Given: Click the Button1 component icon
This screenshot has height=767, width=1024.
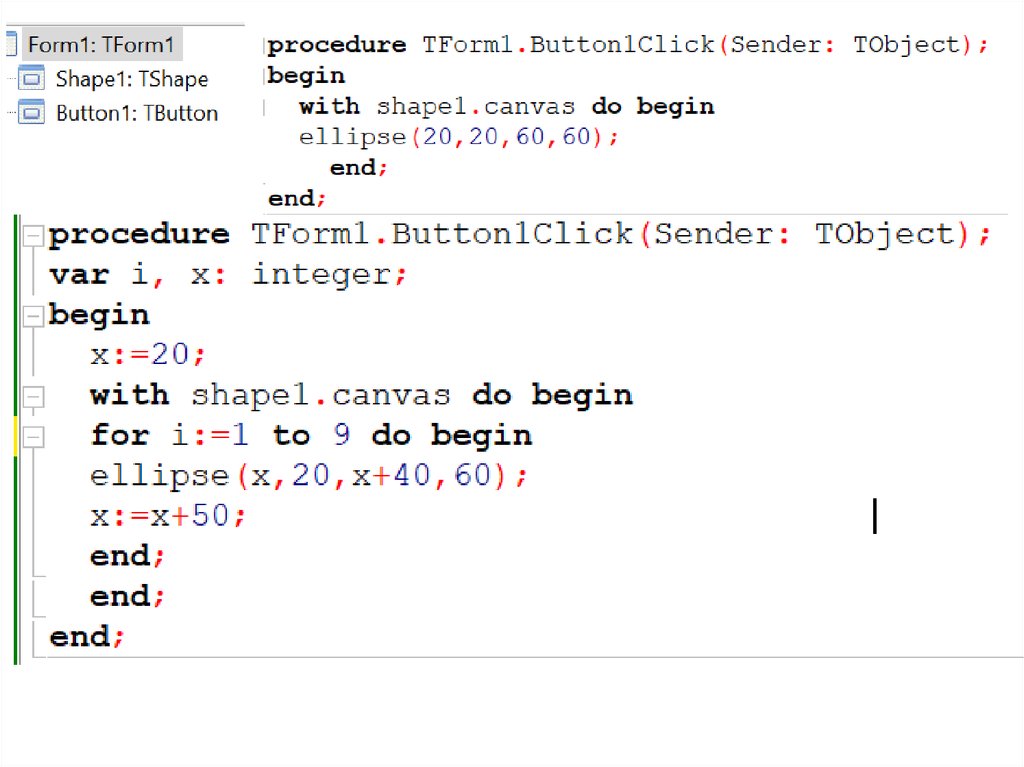Looking at the screenshot, I should [32, 113].
